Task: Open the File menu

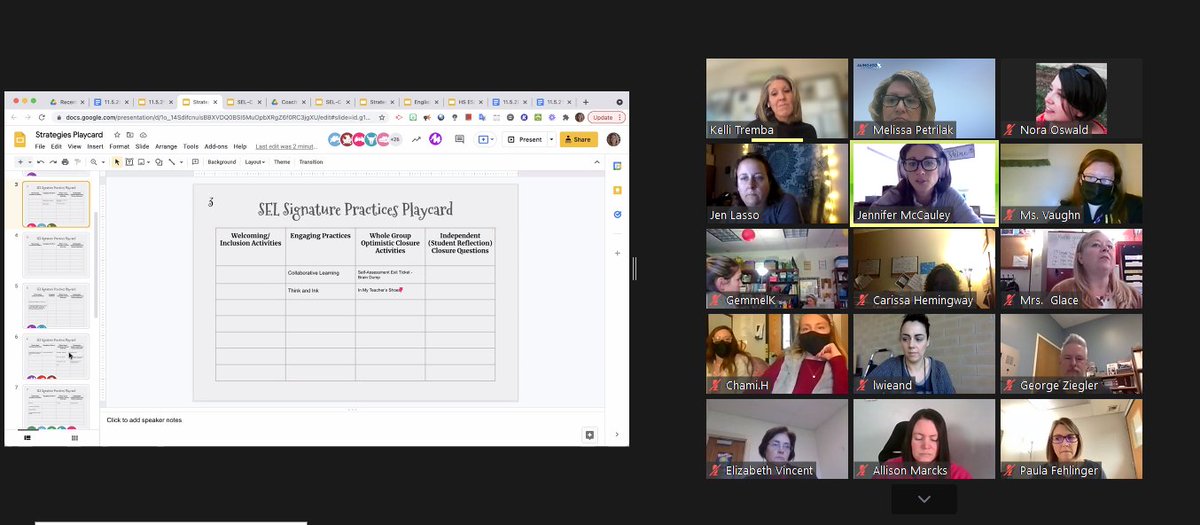Action: tap(40, 146)
